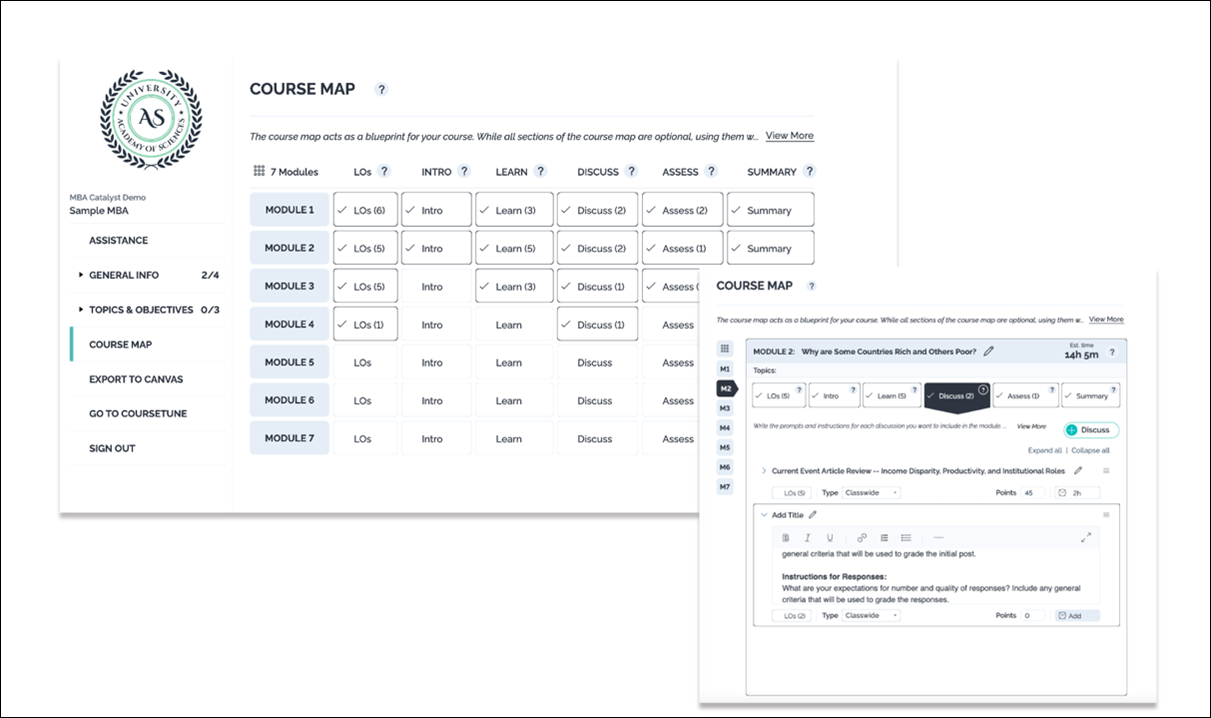This screenshot has height=718, width=1211.
Task: Switch to the M5 module tab
Action: pyautogui.click(x=725, y=448)
